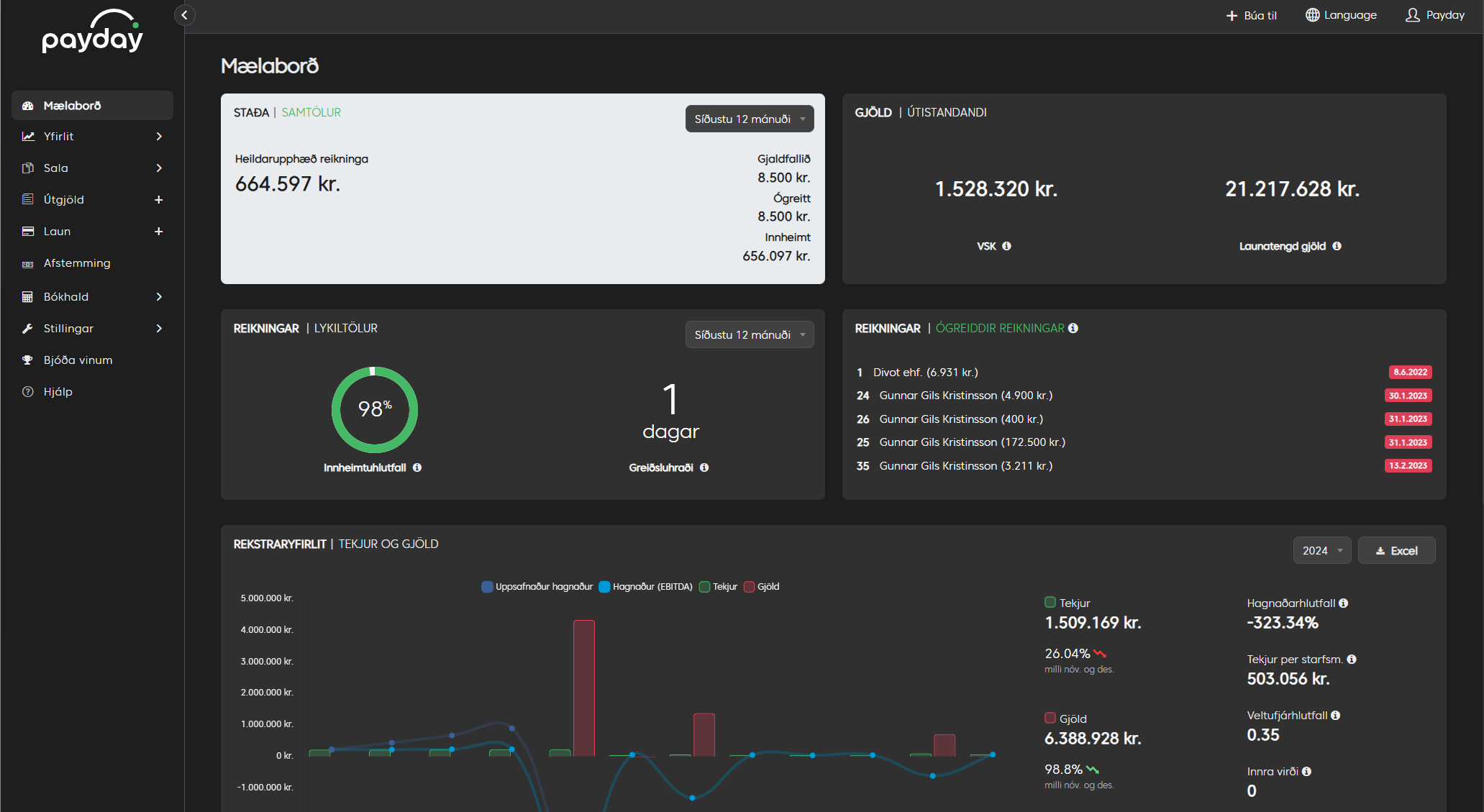Click the Bókhald calculator icon
The height and width of the screenshot is (812, 1484).
click(x=28, y=297)
